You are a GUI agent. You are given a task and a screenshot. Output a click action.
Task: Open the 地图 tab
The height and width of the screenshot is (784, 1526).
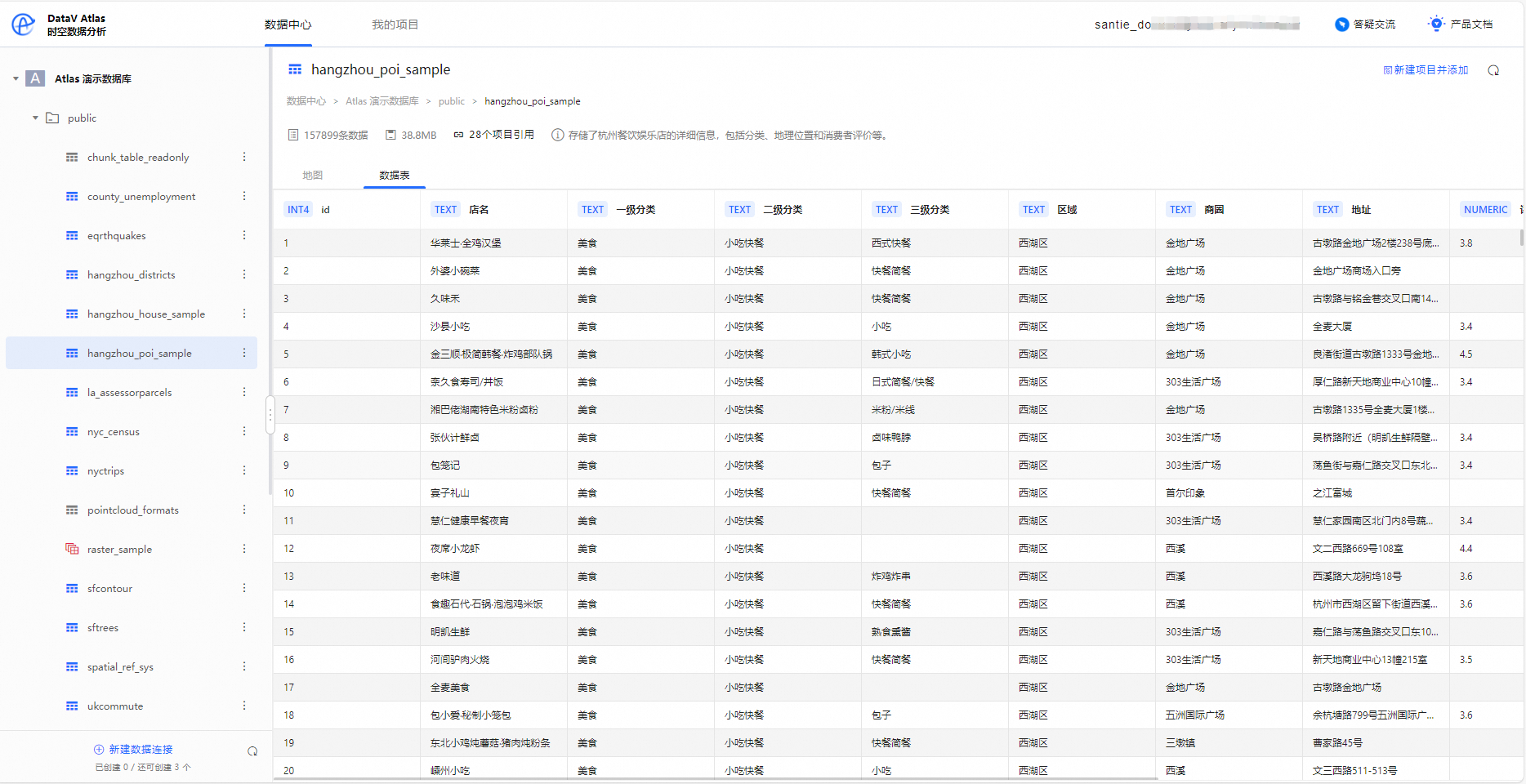[x=313, y=175]
